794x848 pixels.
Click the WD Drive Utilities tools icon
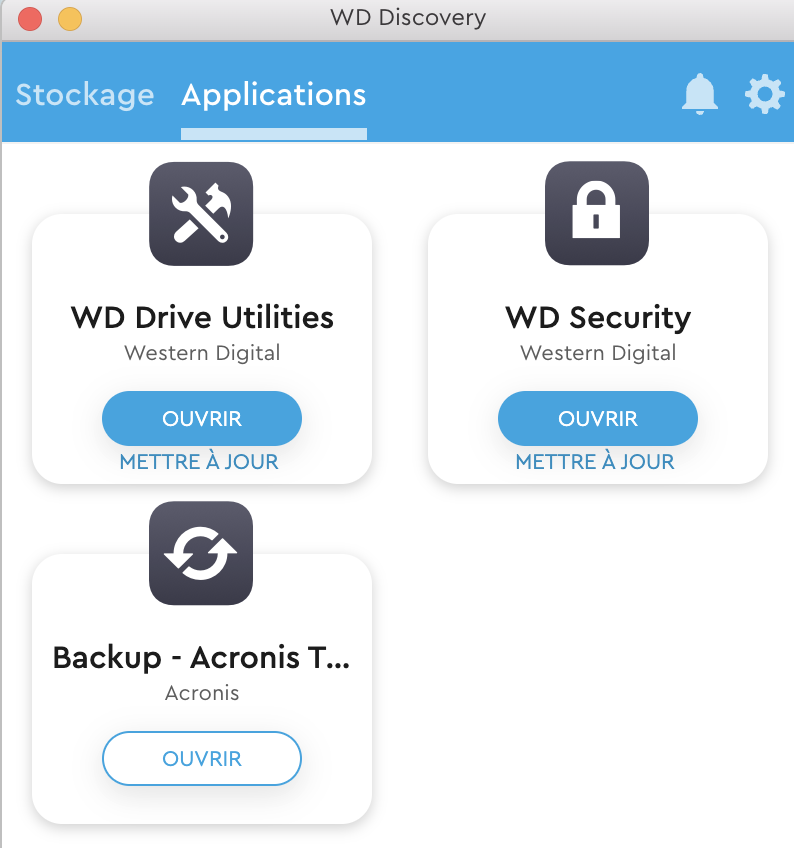pyautogui.click(x=201, y=214)
